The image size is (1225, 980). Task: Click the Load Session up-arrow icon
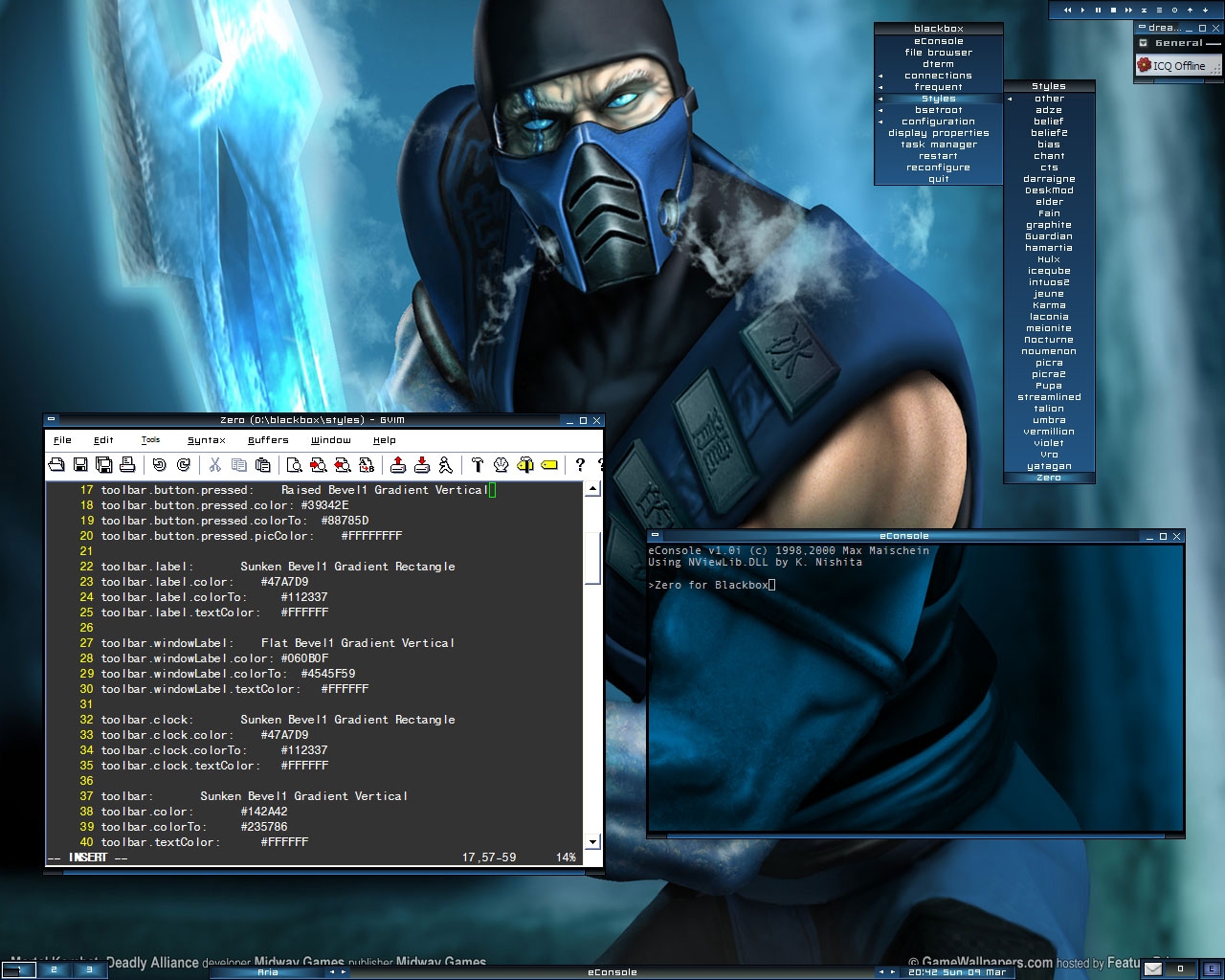point(398,465)
